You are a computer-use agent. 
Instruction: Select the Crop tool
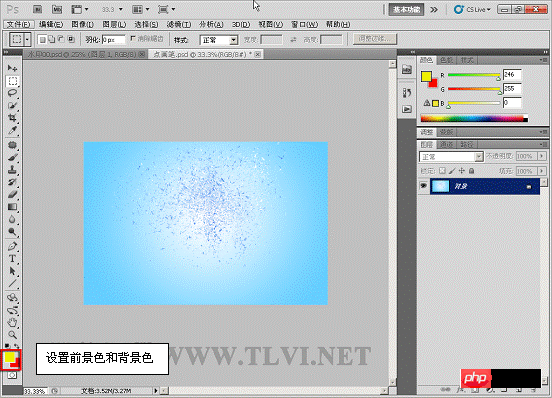[12, 118]
